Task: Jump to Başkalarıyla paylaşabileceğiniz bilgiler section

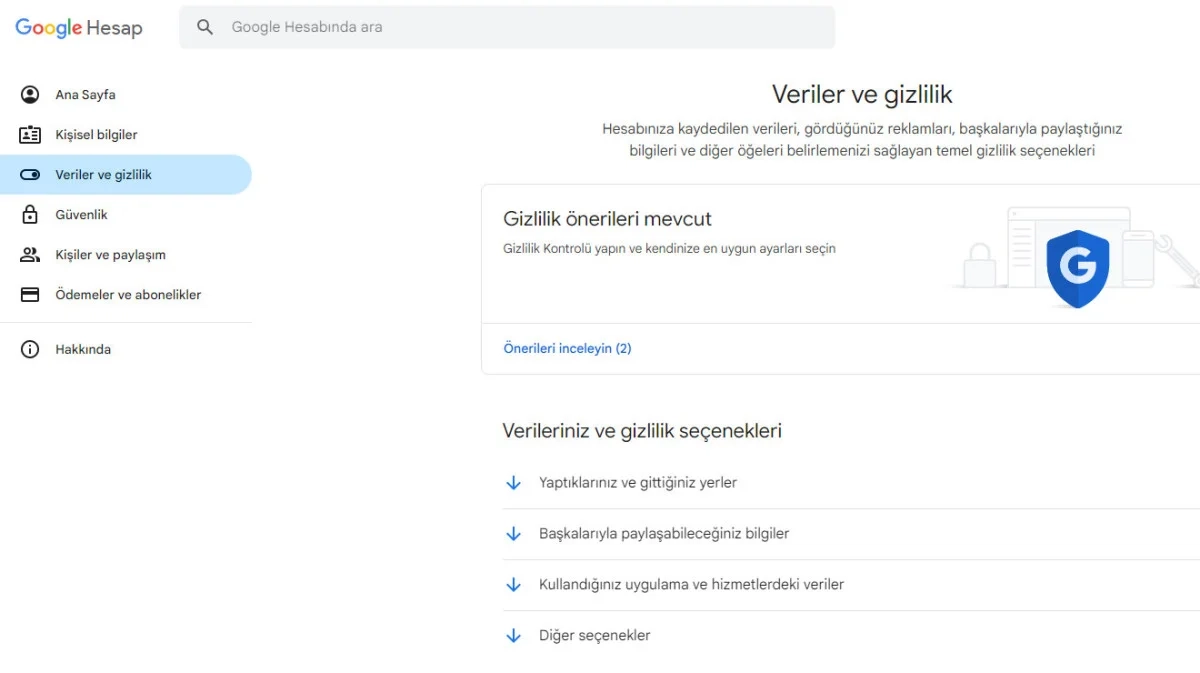Action: pyautogui.click(x=663, y=534)
